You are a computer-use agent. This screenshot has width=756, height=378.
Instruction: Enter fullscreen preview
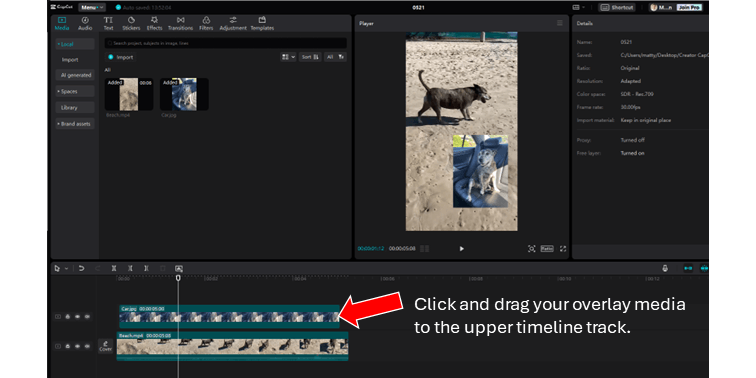[563, 249]
